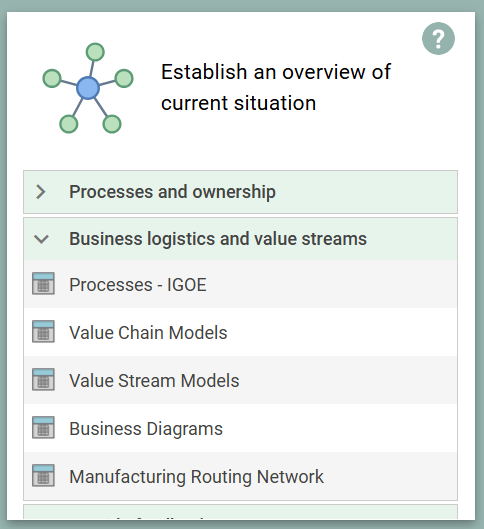The height and width of the screenshot is (529, 484).
Task: Open Business Diagrams list item
Action: tap(240, 428)
